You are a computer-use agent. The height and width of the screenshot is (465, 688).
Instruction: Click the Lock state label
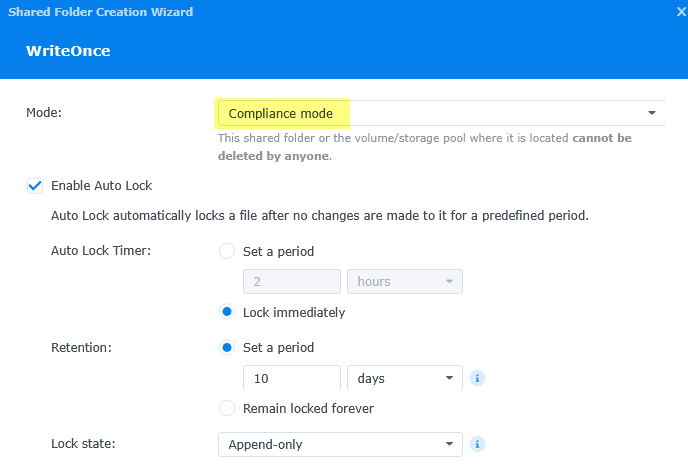pyautogui.click(x=82, y=444)
